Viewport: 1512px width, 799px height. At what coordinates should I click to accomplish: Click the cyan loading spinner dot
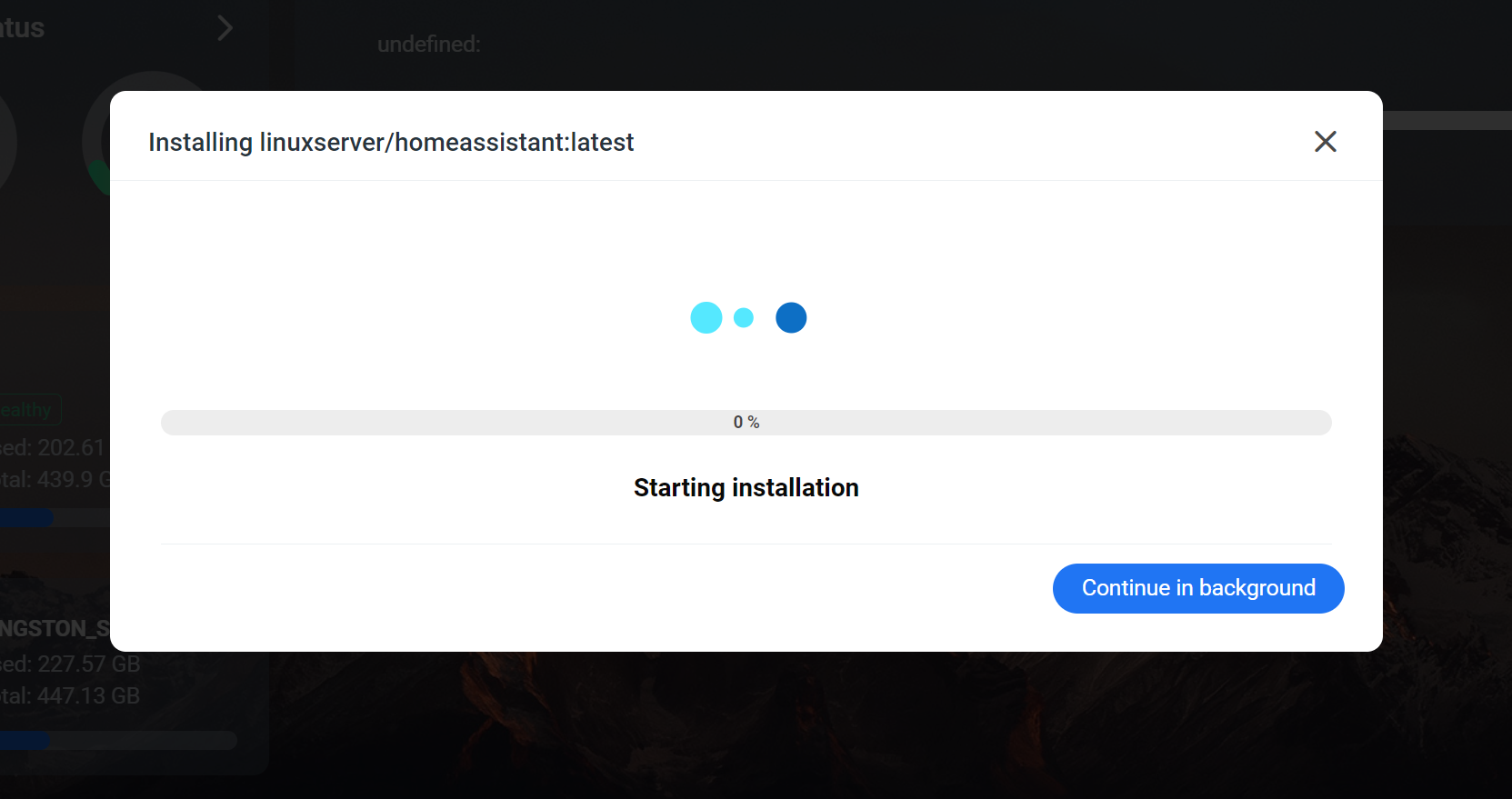[x=706, y=317]
